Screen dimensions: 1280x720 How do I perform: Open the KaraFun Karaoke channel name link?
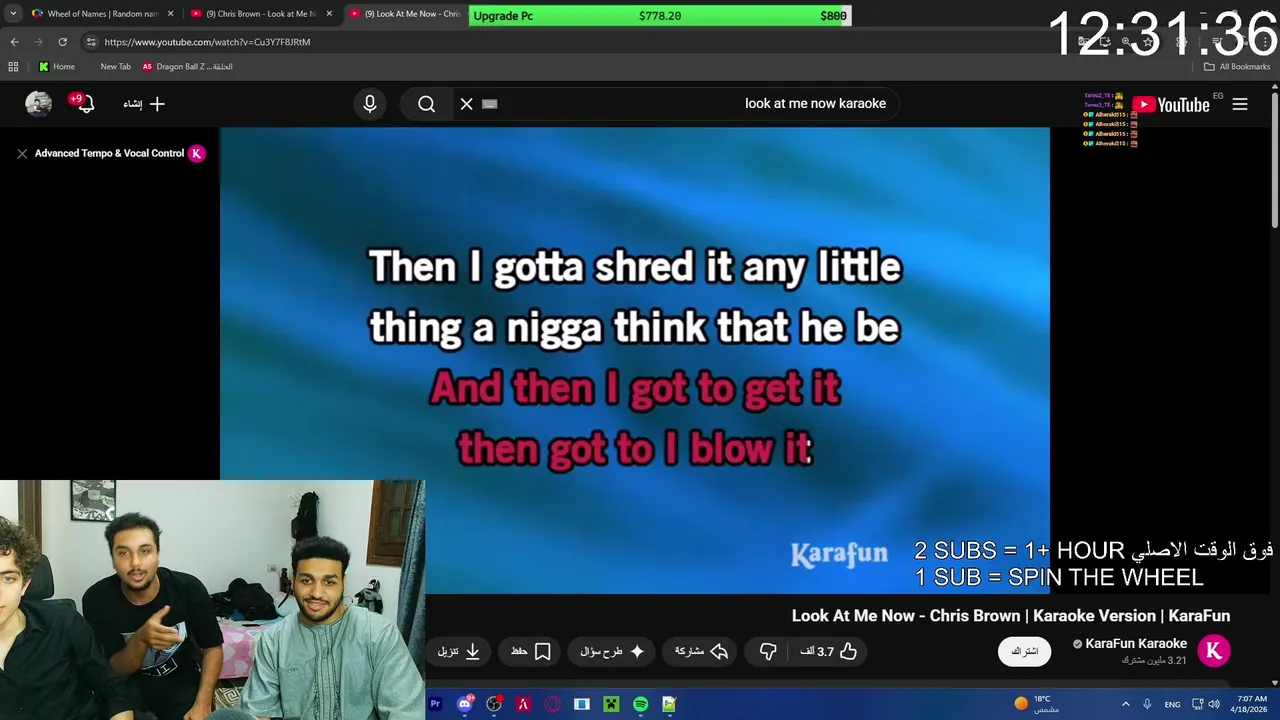pyautogui.click(x=1136, y=644)
